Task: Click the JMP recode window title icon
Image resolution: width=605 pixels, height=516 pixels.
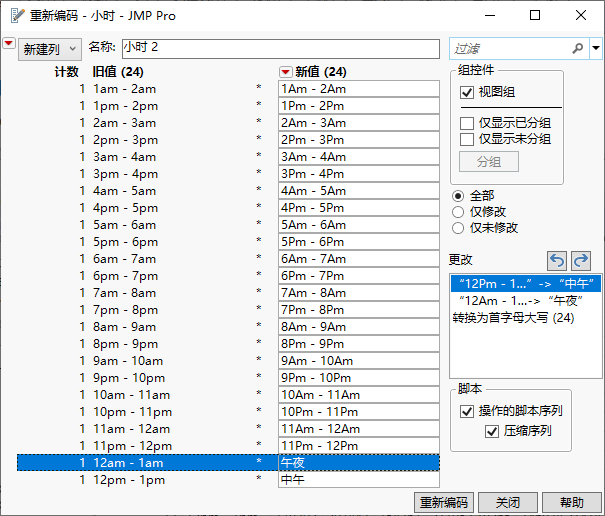Action: pos(17,15)
